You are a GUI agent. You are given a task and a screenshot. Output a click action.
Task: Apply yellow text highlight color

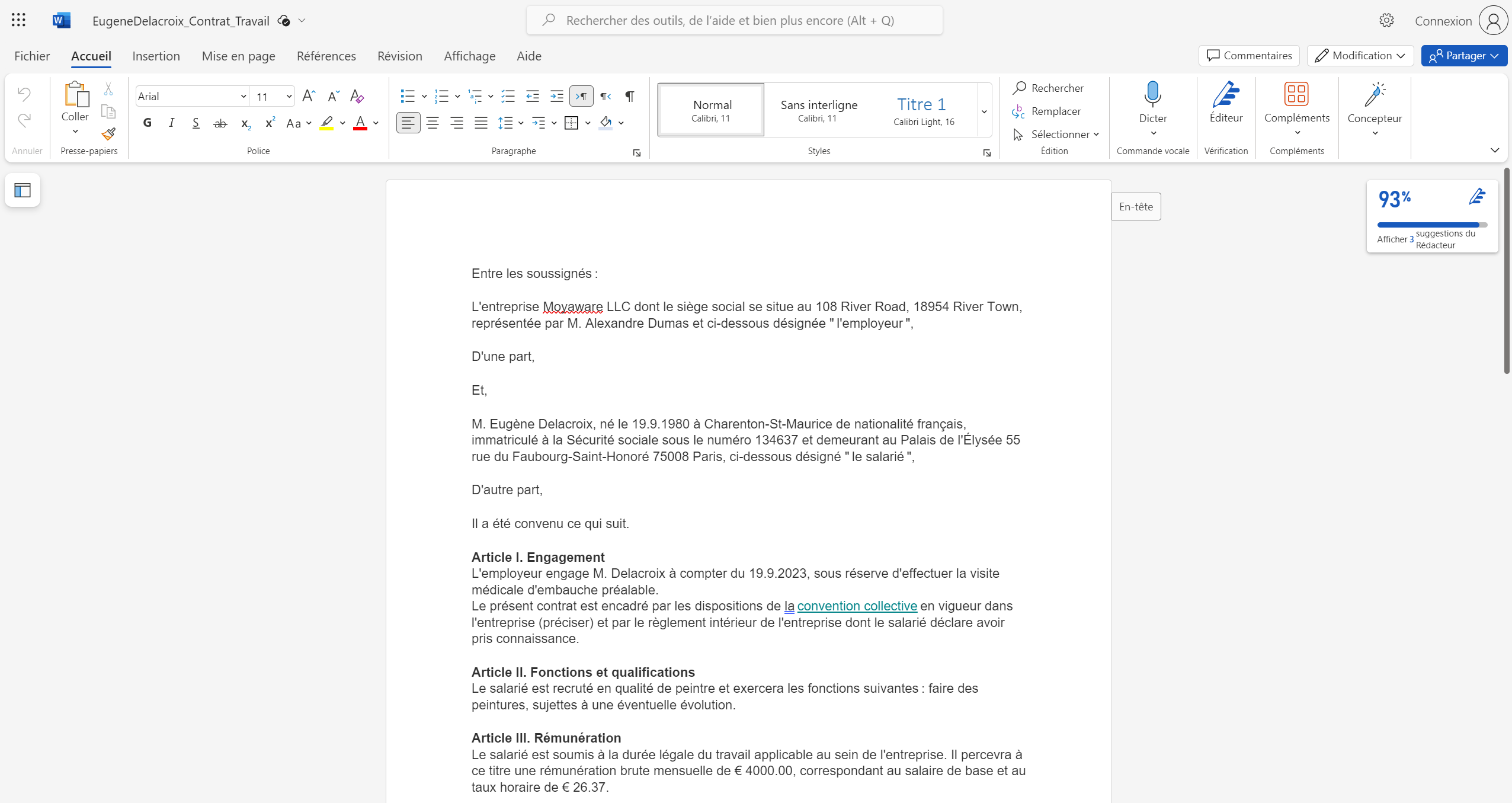point(326,123)
